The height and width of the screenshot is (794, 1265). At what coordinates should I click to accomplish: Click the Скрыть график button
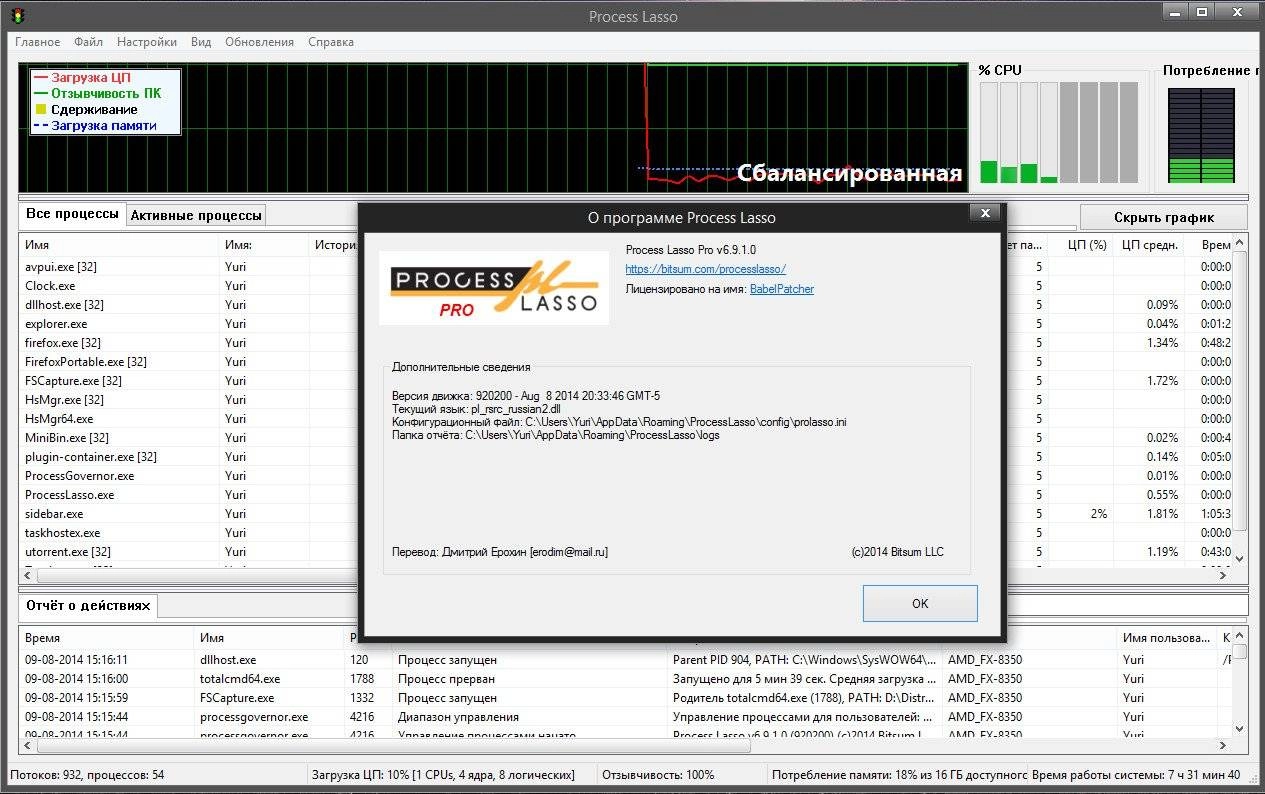[1164, 217]
